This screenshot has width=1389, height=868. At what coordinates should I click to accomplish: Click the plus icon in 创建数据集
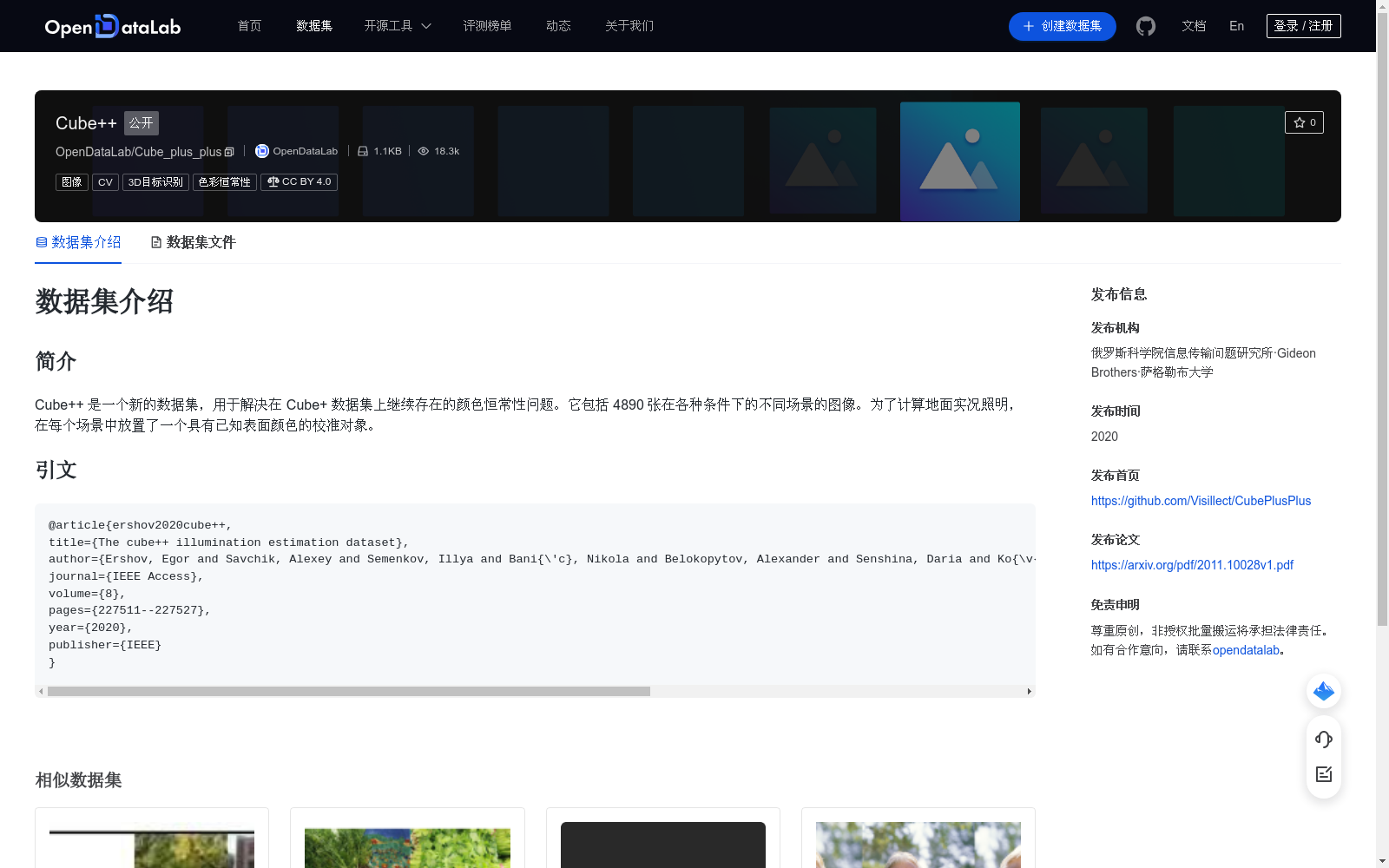(x=1029, y=26)
